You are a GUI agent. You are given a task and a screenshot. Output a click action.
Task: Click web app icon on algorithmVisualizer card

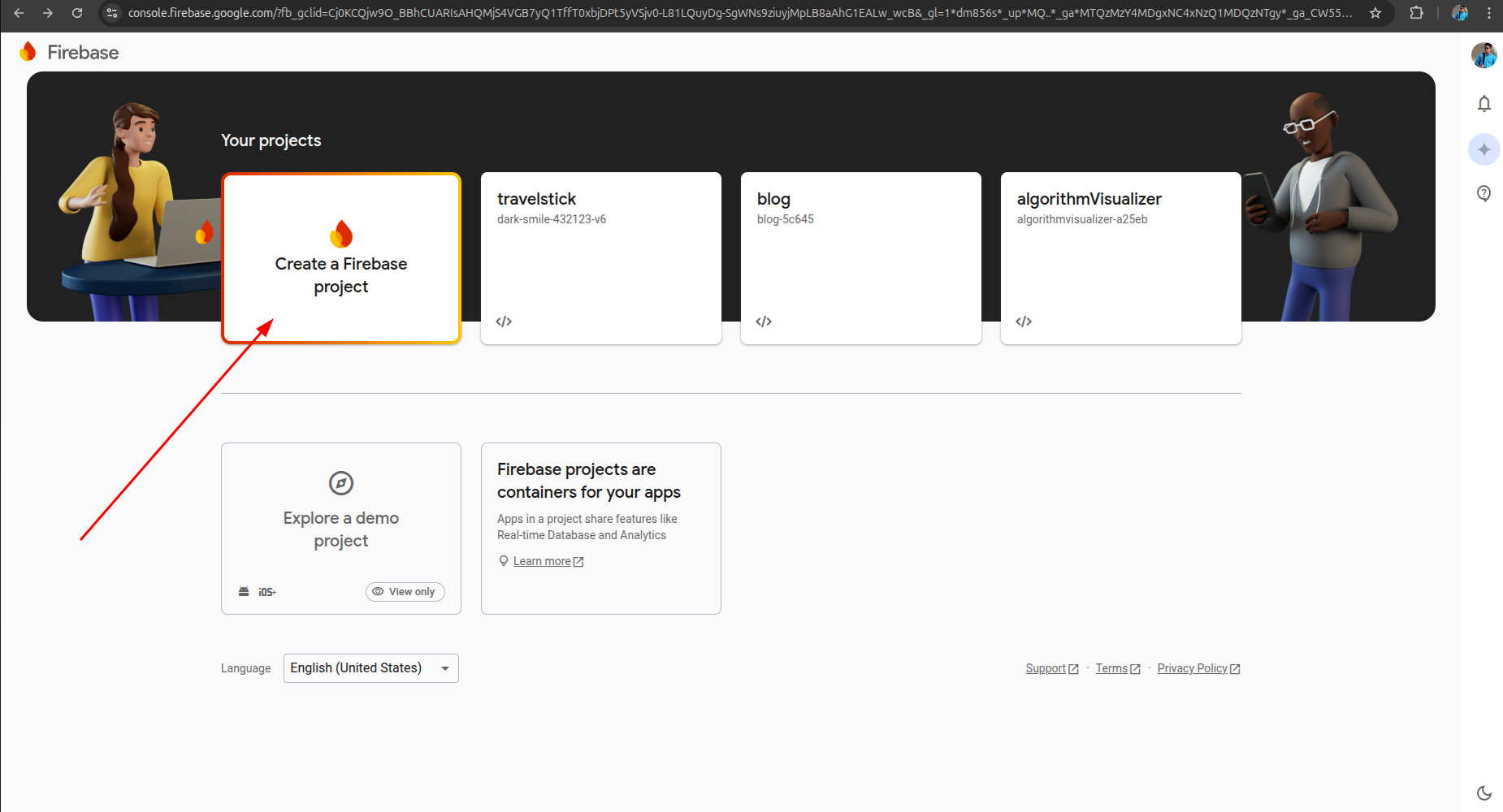(x=1024, y=322)
